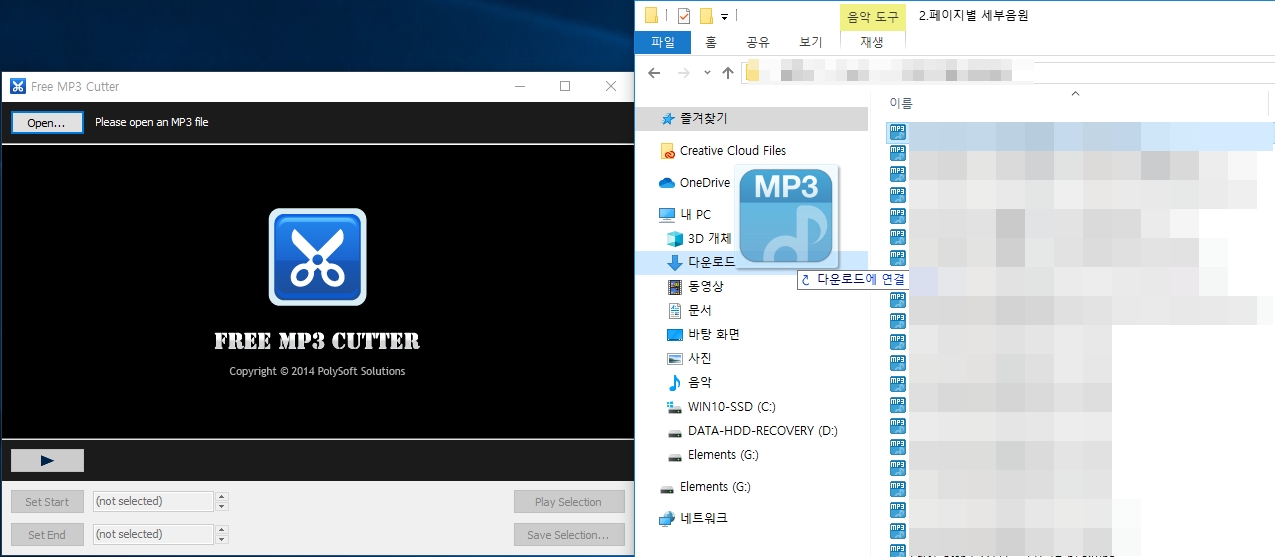Click Play Selection in Free MP3 Cutter
This screenshot has height=557, width=1275.
point(569,502)
